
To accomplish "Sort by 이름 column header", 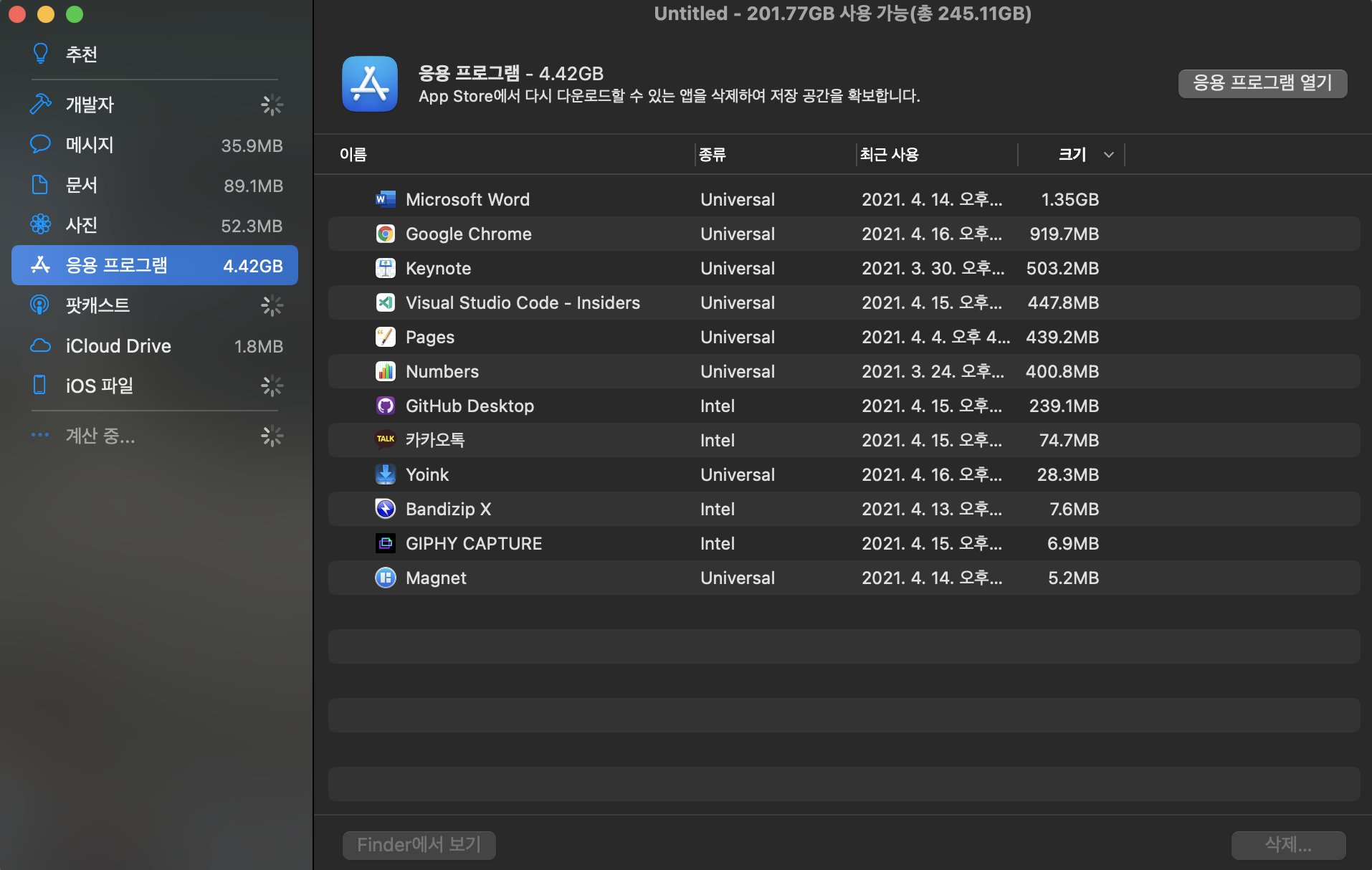I will pyautogui.click(x=353, y=155).
